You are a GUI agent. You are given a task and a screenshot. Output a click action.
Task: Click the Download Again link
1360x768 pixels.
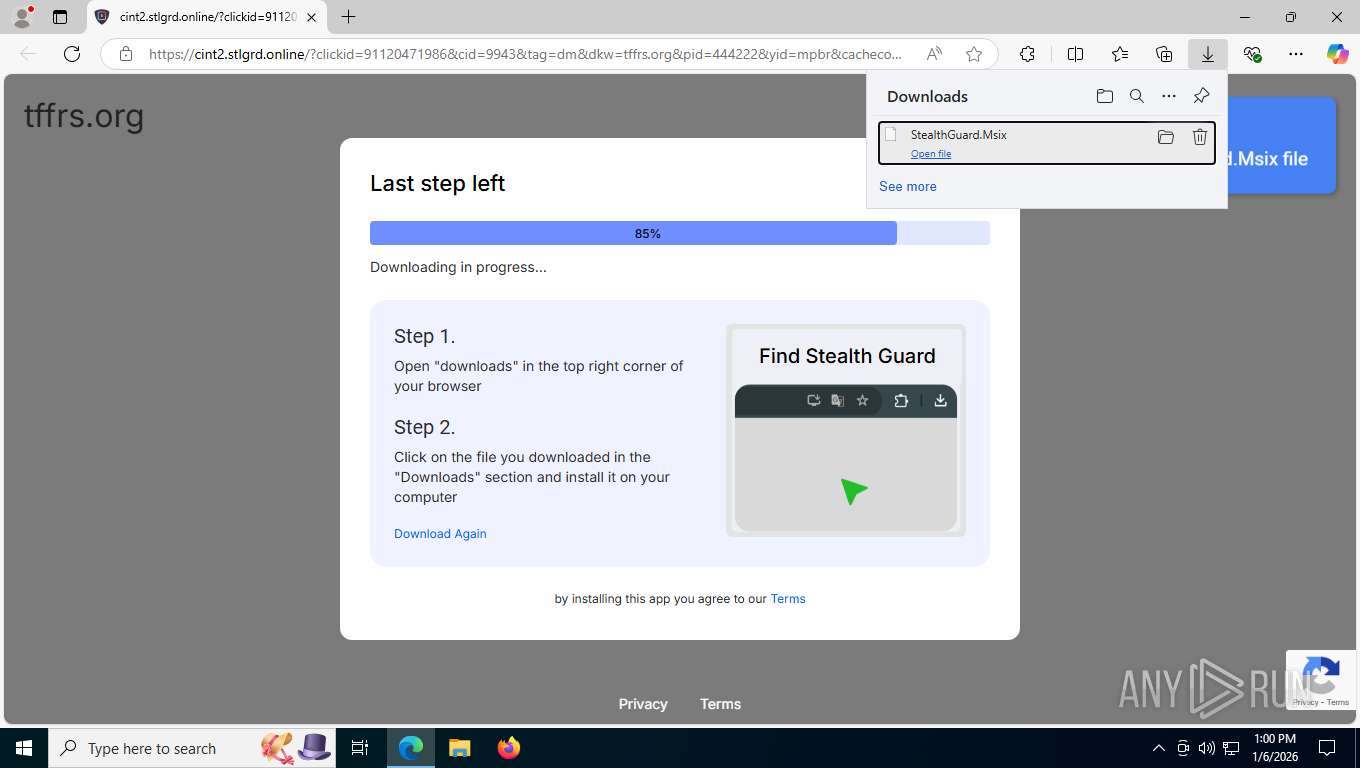440,533
